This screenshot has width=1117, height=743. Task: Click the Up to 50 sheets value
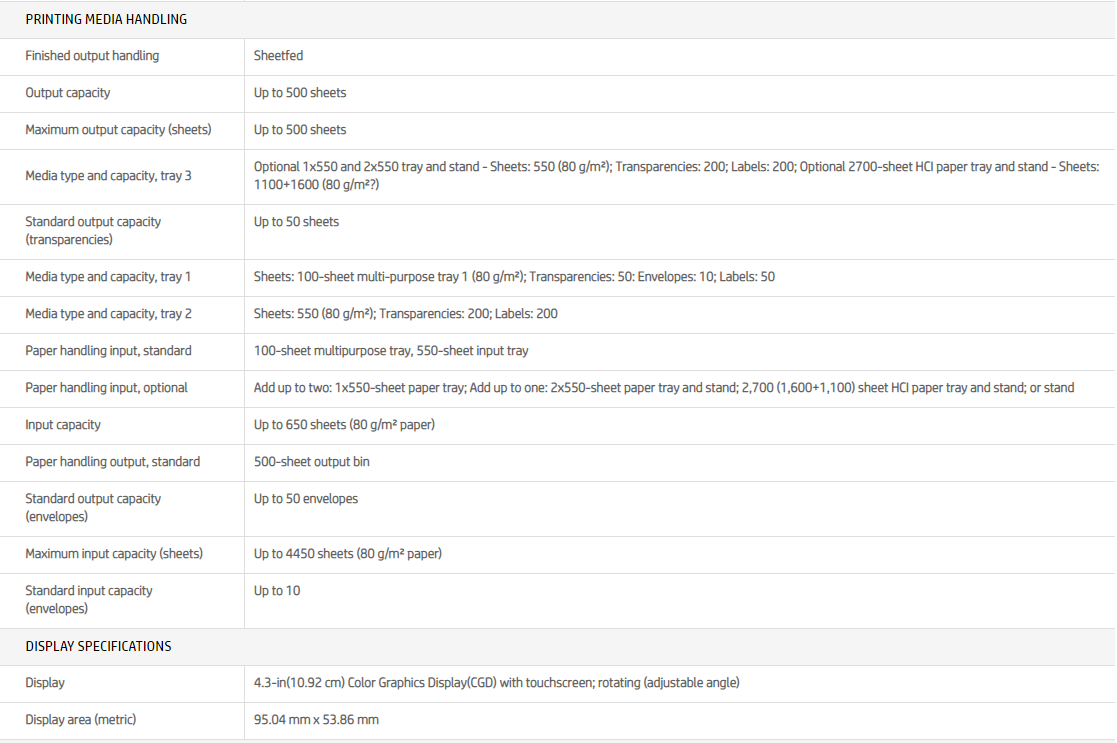[x=296, y=222]
